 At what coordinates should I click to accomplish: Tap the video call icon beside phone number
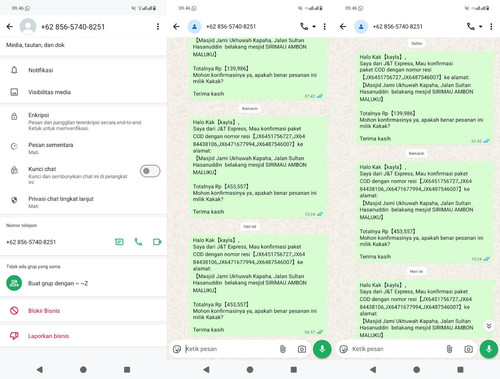[157, 242]
